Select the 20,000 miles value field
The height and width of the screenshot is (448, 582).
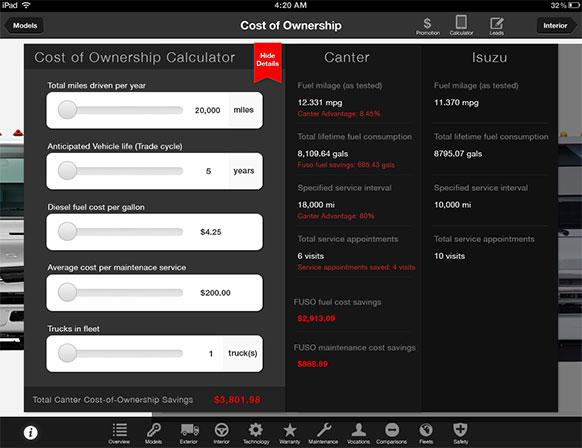207,110
